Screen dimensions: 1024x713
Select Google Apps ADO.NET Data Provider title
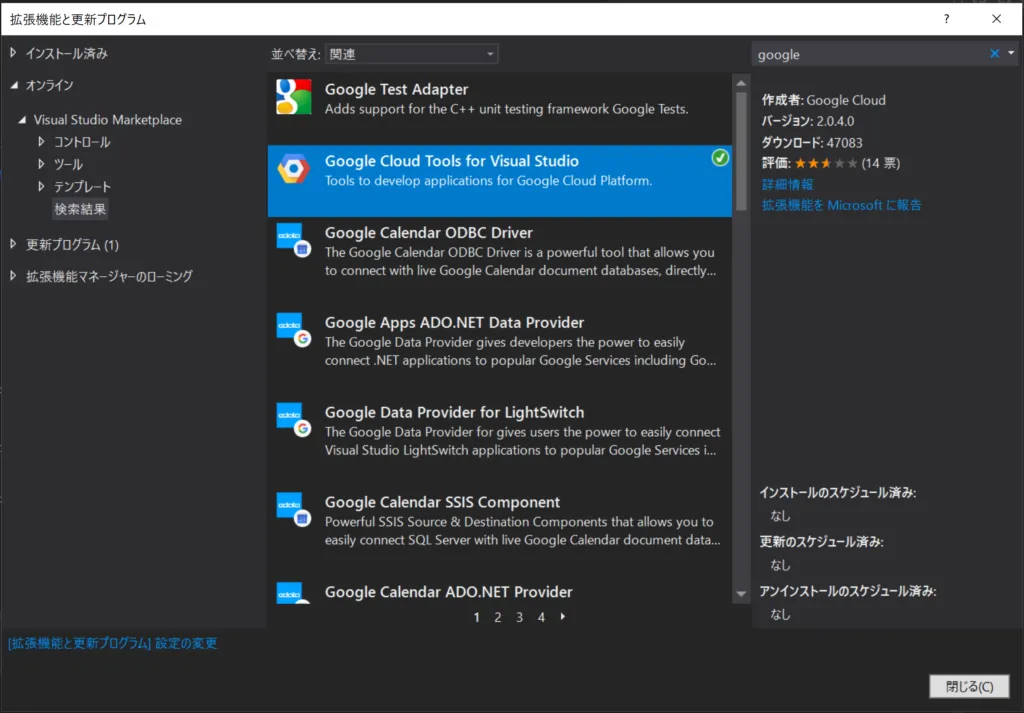tap(455, 323)
